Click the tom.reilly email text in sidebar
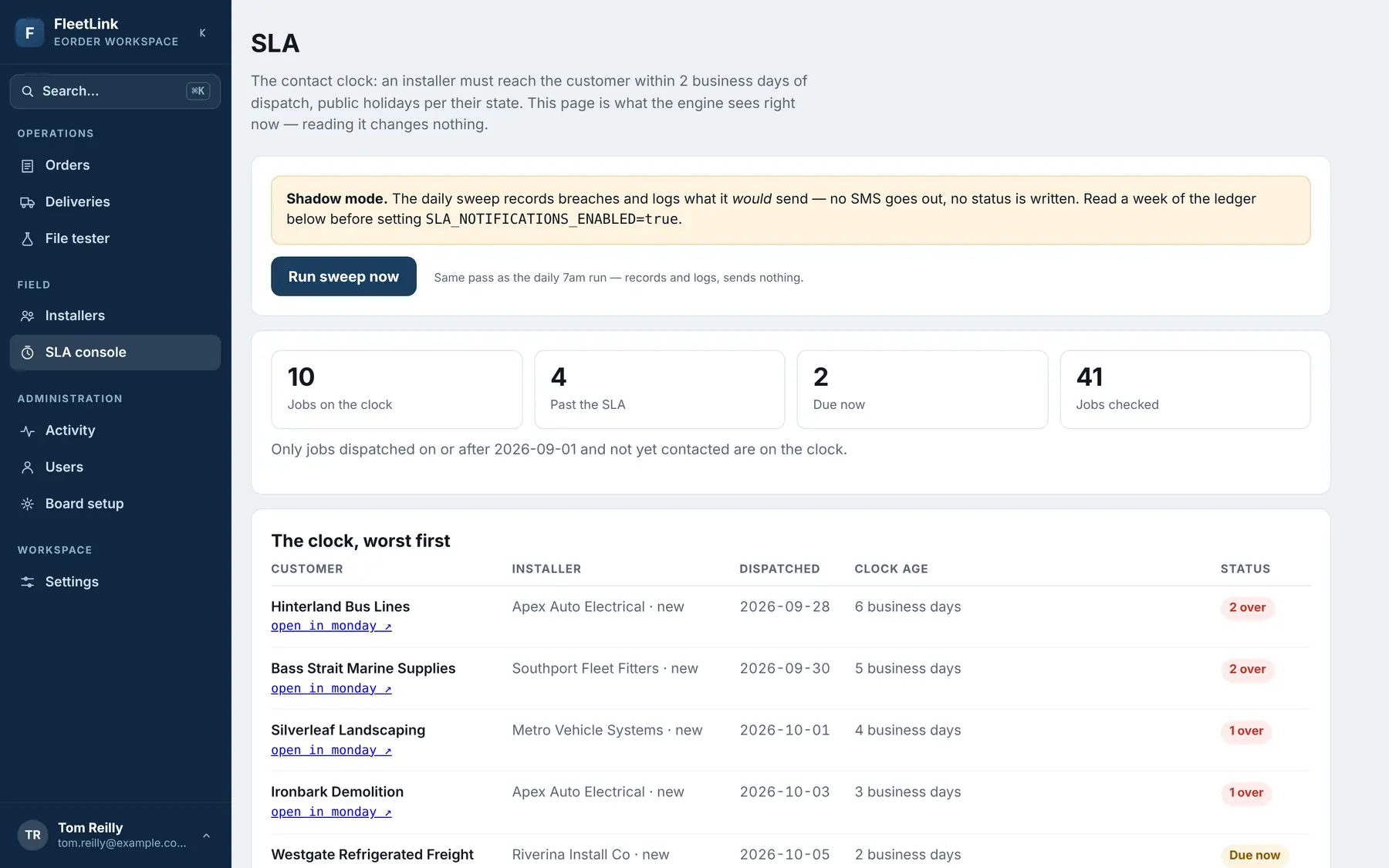 coord(122,843)
